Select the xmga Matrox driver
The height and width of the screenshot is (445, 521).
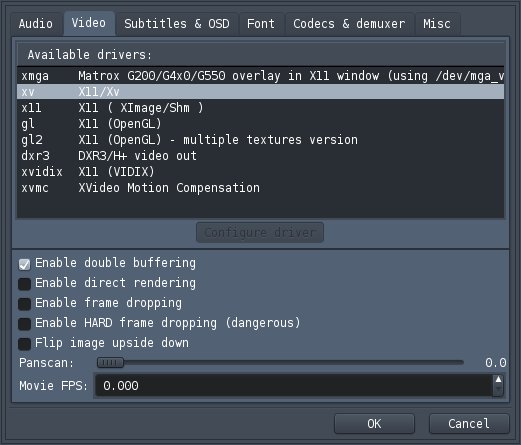260,76
